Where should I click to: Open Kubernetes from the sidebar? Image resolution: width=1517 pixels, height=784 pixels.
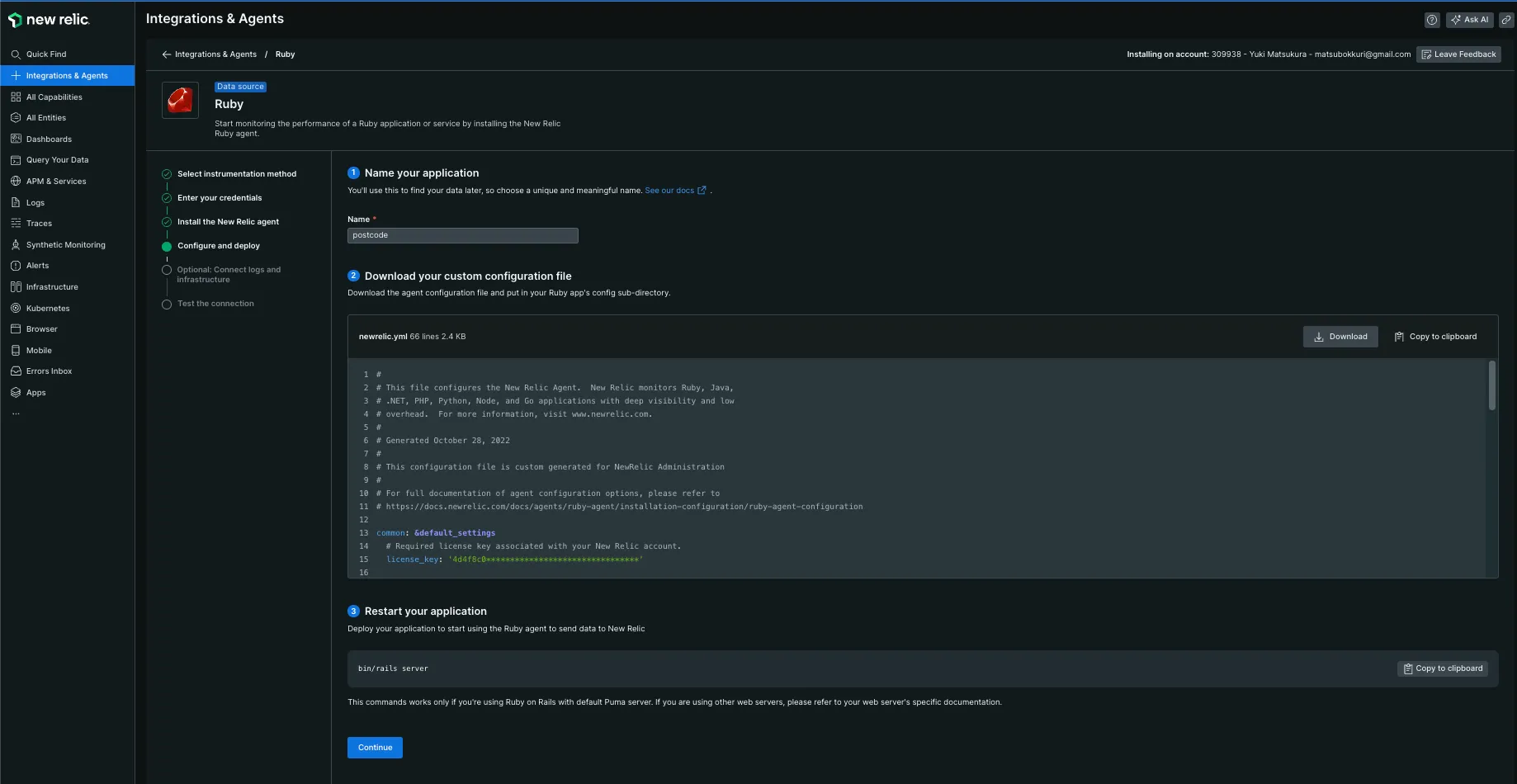pyautogui.click(x=48, y=309)
